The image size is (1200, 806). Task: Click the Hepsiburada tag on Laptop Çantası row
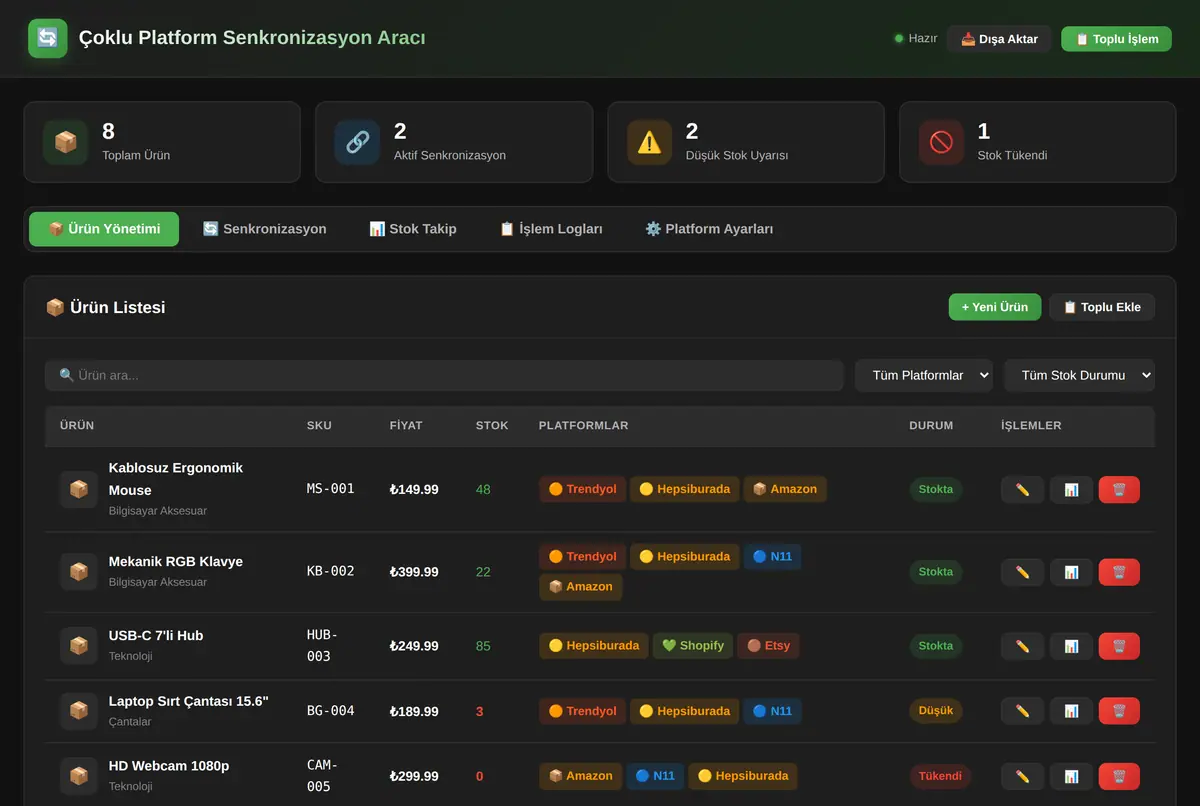click(x=685, y=711)
